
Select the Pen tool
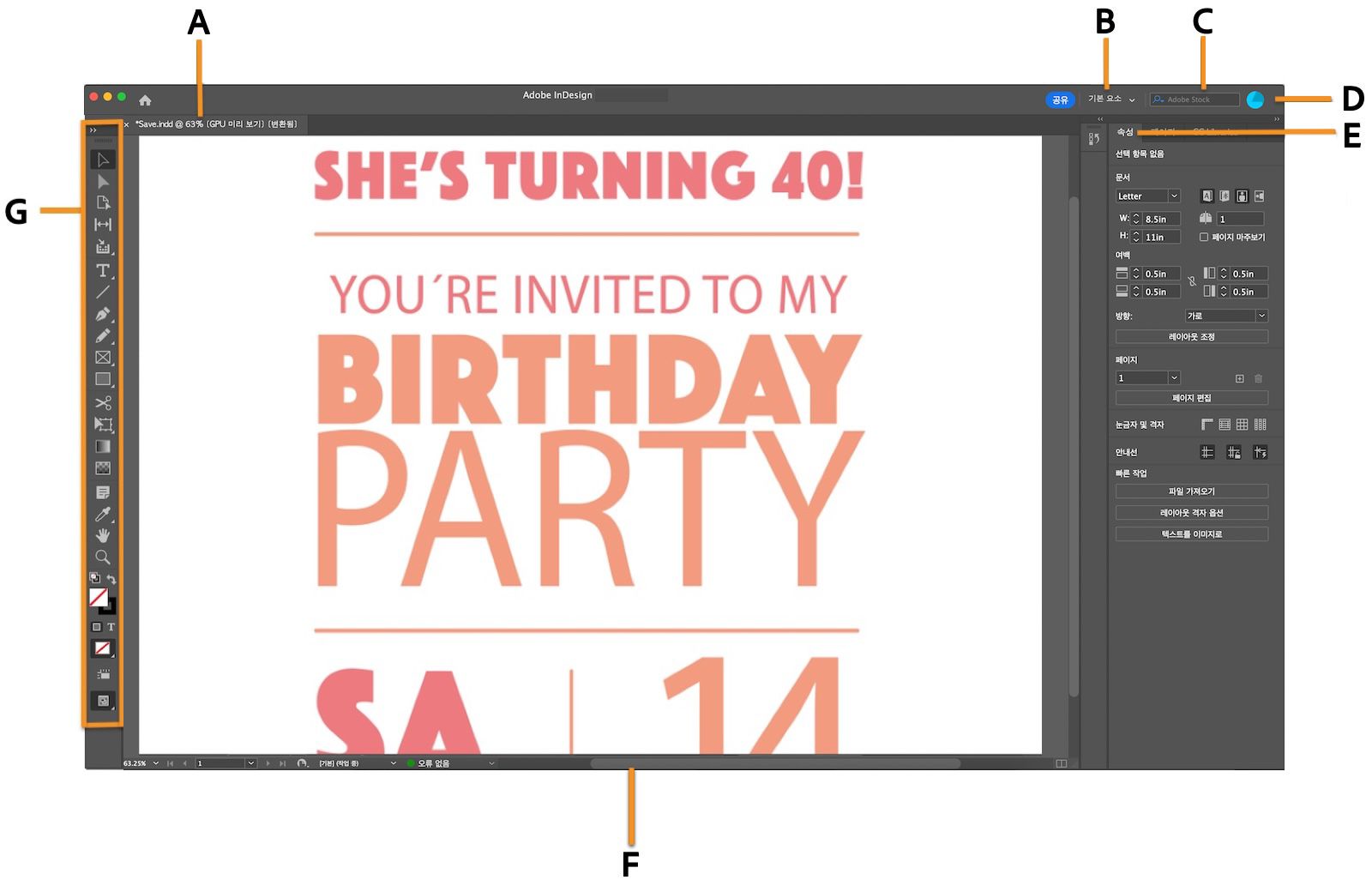(103, 314)
